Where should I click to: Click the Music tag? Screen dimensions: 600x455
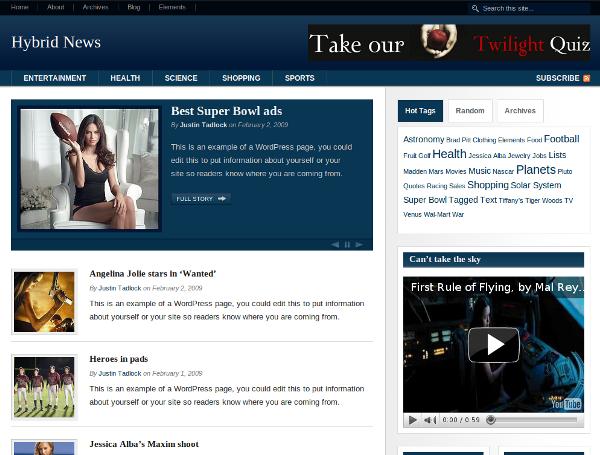(x=479, y=171)
